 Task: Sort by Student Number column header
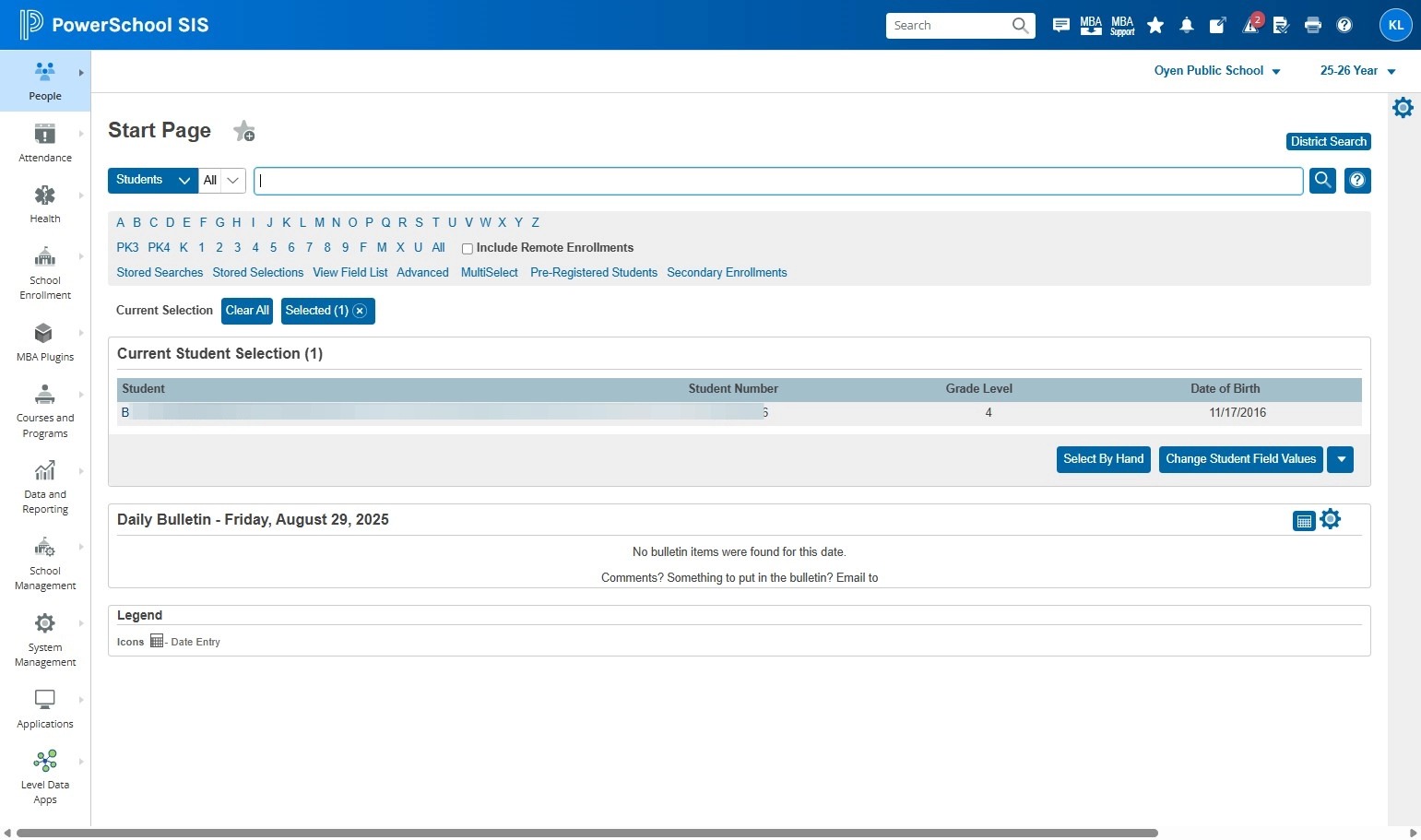pyautogui.click(x=733, y=388)
